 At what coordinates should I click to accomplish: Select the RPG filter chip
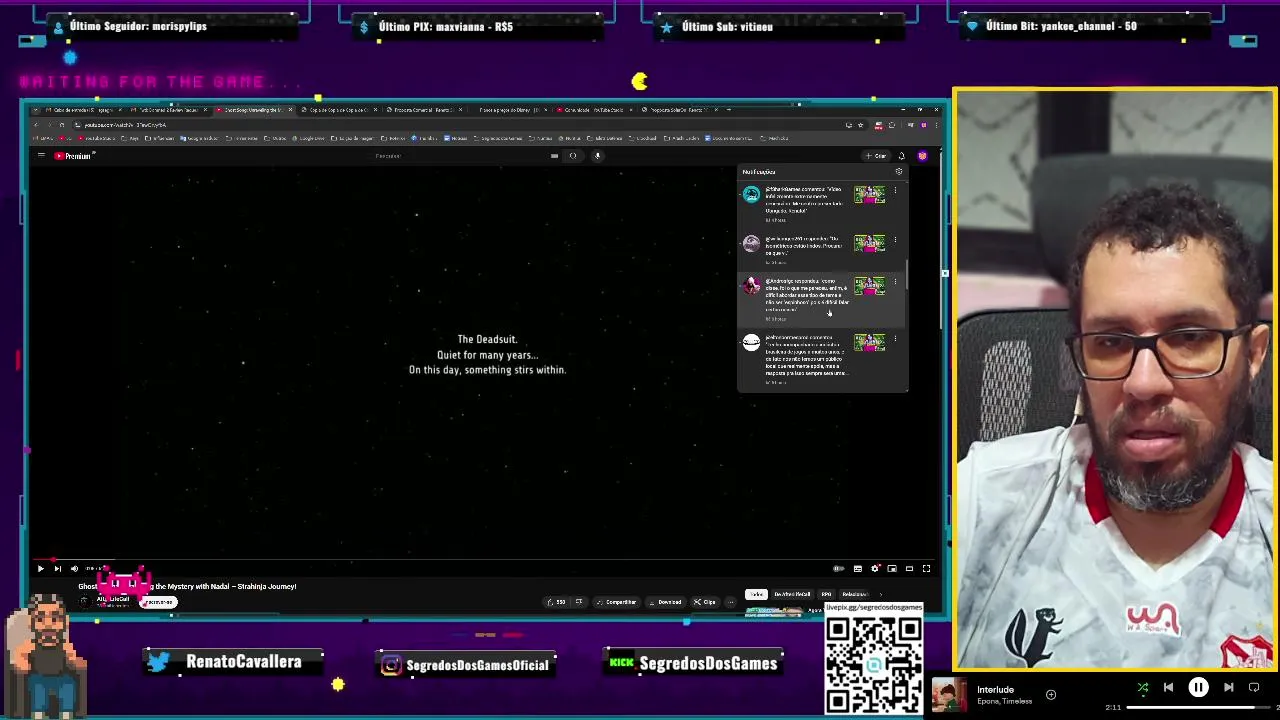826,594
